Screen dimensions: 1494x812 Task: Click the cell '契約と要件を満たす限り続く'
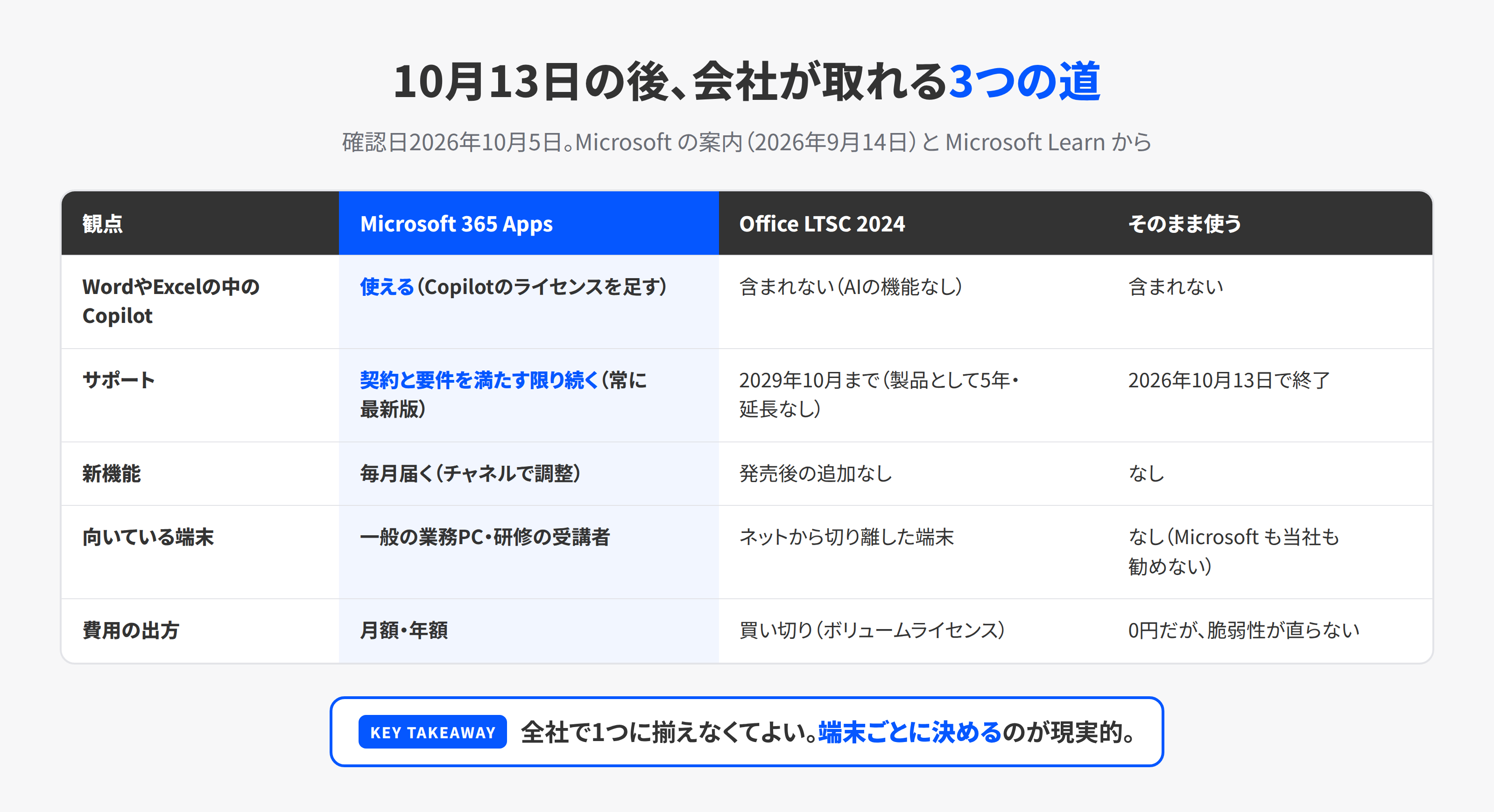point(529,395)
